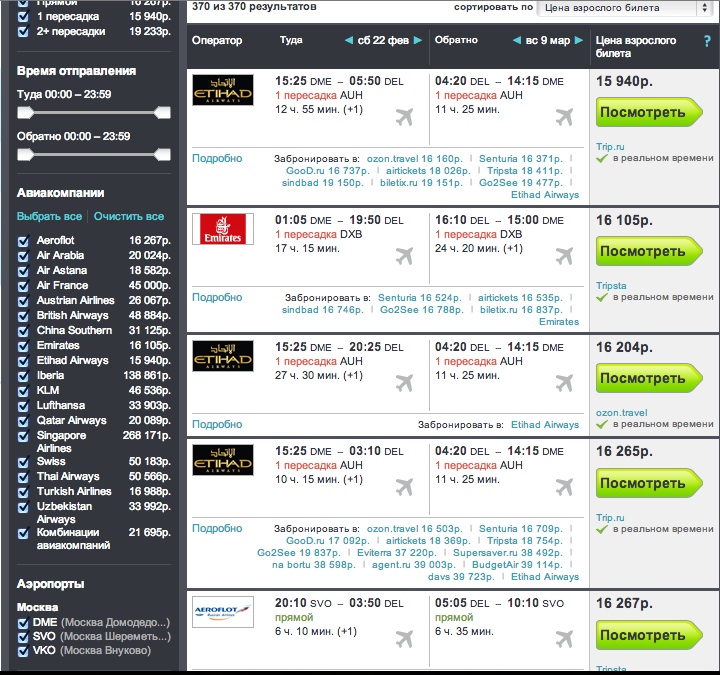Expand Подробно details for the Emirates flight
This screenshot has height=675, width=720.
coord(217,298)
